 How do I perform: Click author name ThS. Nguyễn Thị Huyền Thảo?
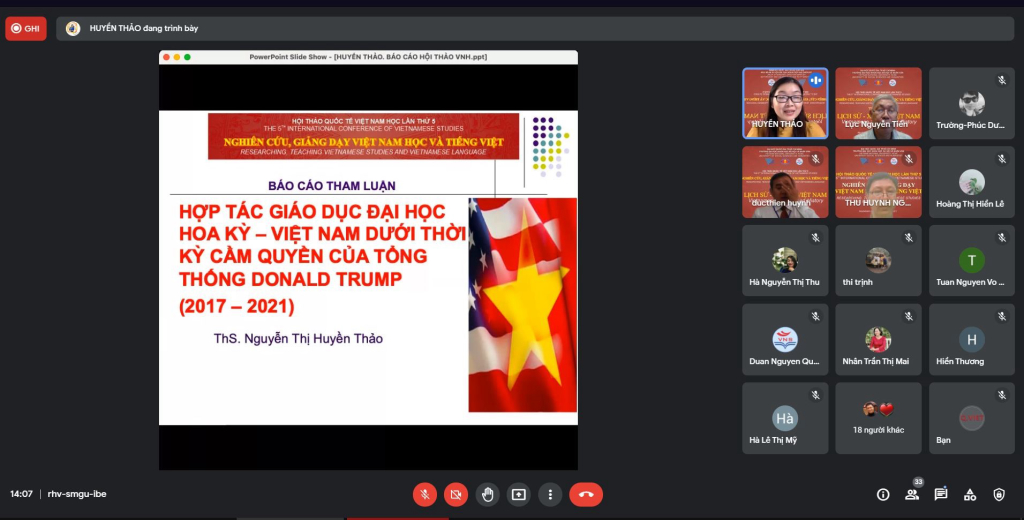click(298, 339)
